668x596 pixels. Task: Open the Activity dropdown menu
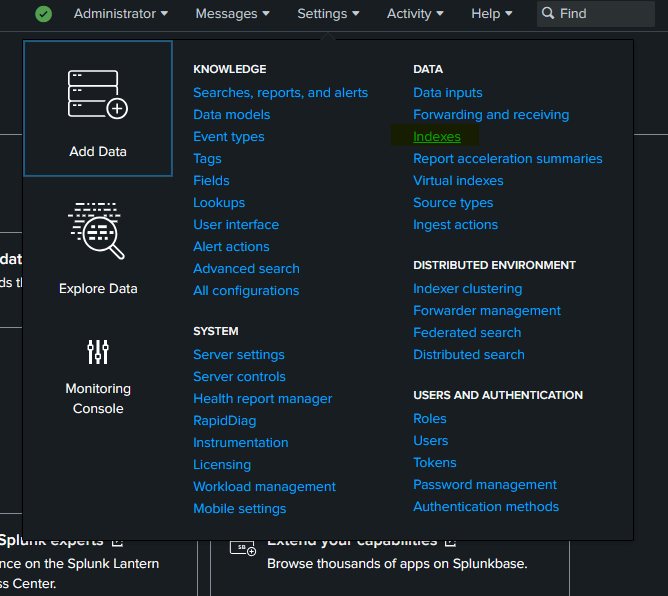pyautogui.click(x=415, y=14)
